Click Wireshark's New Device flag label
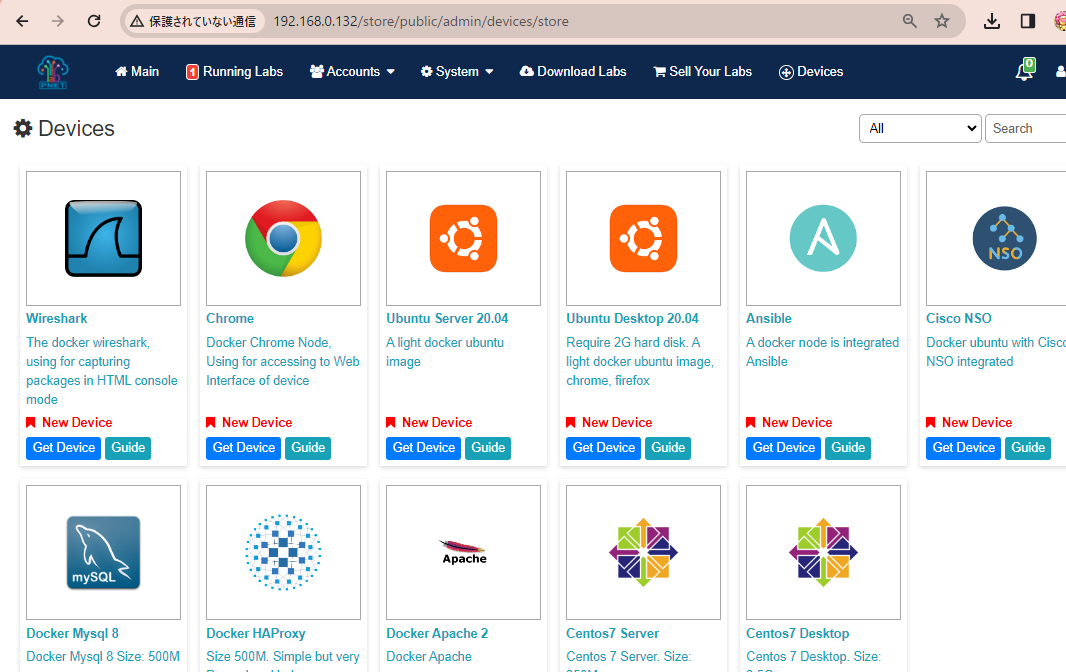 coord(69,422)
